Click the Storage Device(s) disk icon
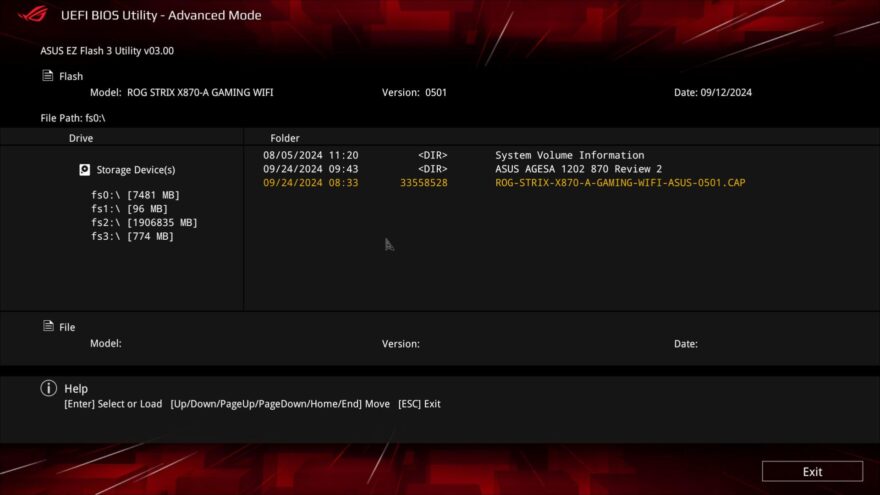This screenshot has width=880, height=495. pyautogui.click(x=85, y=169)
